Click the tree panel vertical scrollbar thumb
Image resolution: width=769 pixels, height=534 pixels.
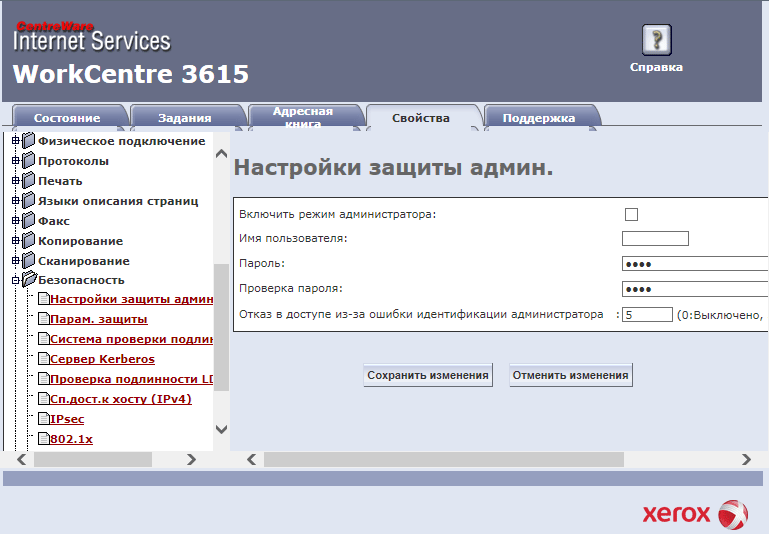coord(221,327)
